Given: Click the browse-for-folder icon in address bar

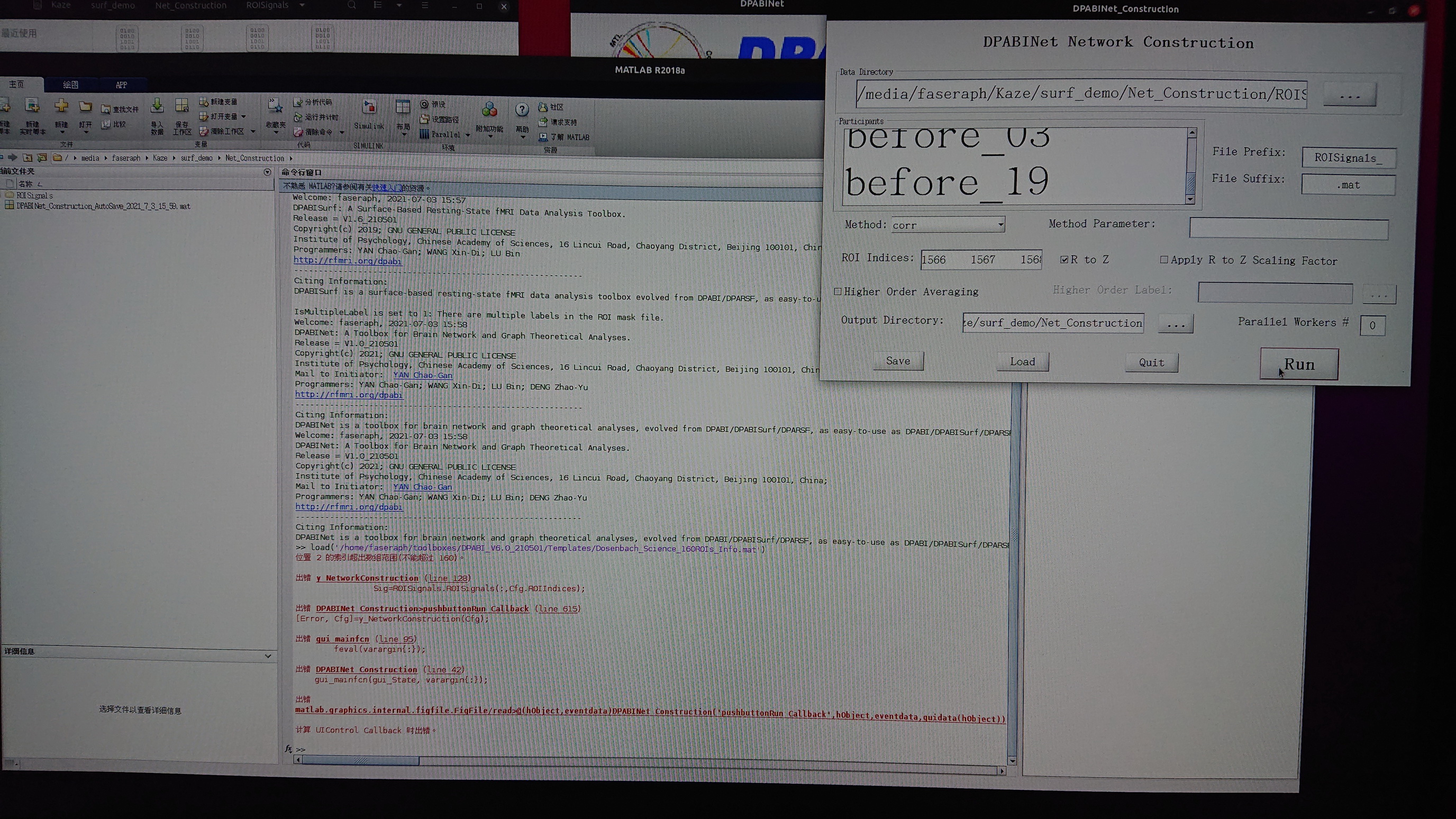Looking at the screenshot, I should click(x=41, y=158).
